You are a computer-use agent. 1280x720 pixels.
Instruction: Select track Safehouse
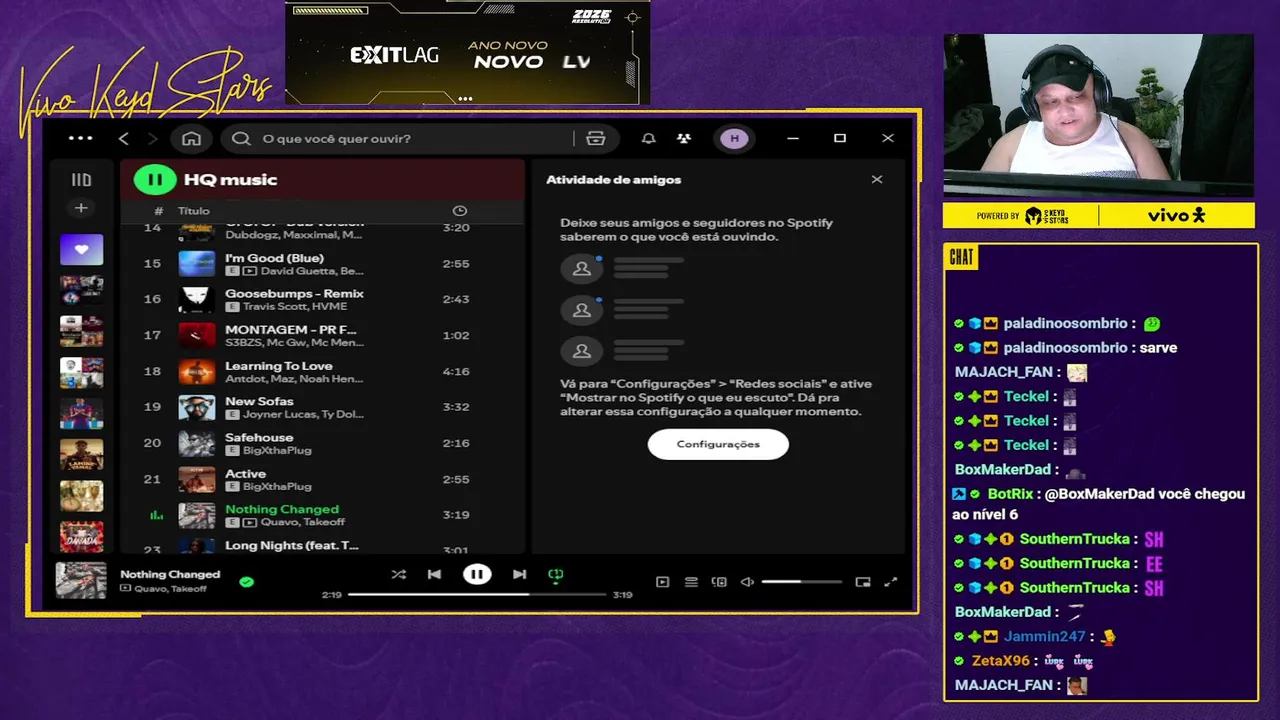coord(322,443)
